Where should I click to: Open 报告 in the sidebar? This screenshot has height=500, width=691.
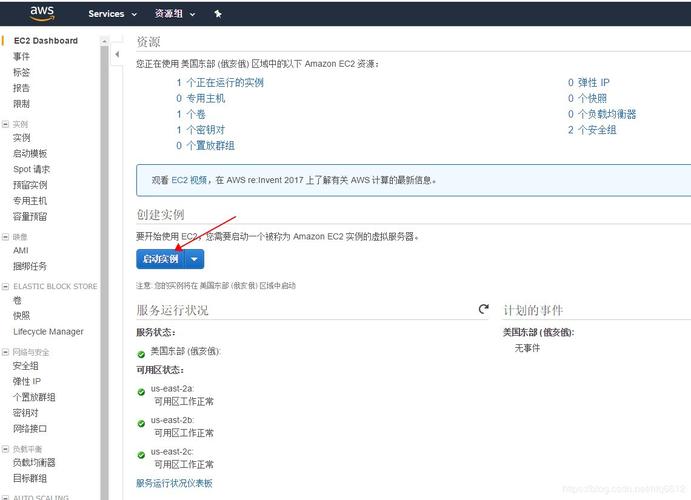[21, 88]
